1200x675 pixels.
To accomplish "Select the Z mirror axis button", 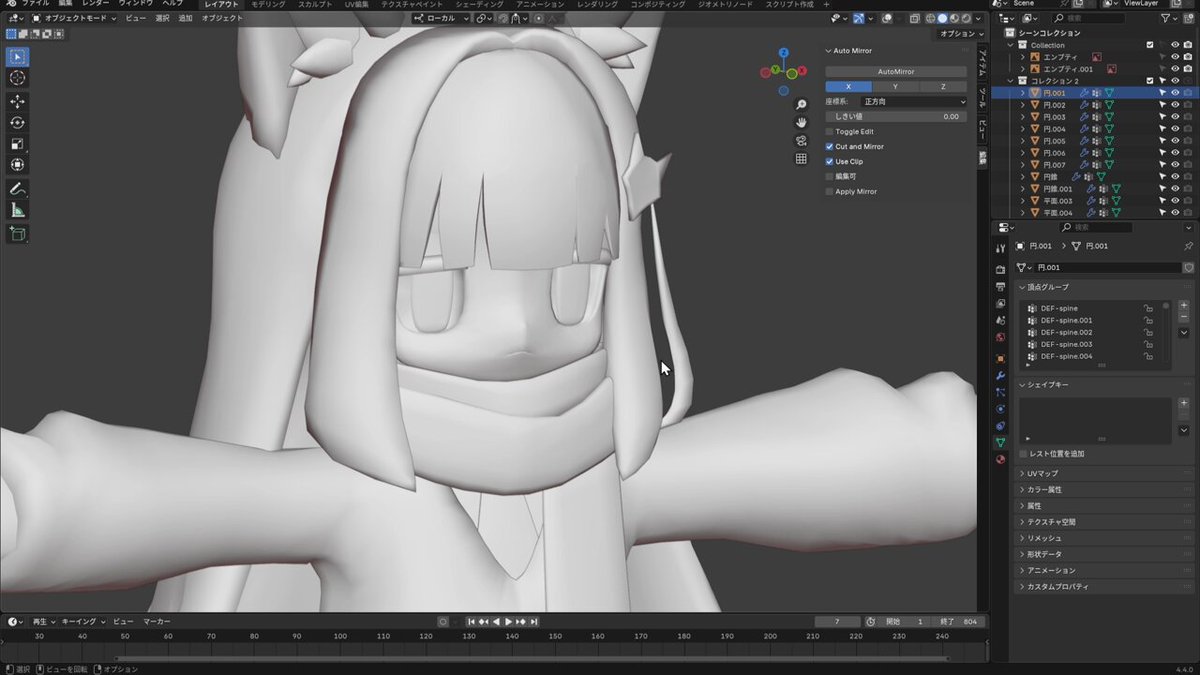I will point(943,86).
